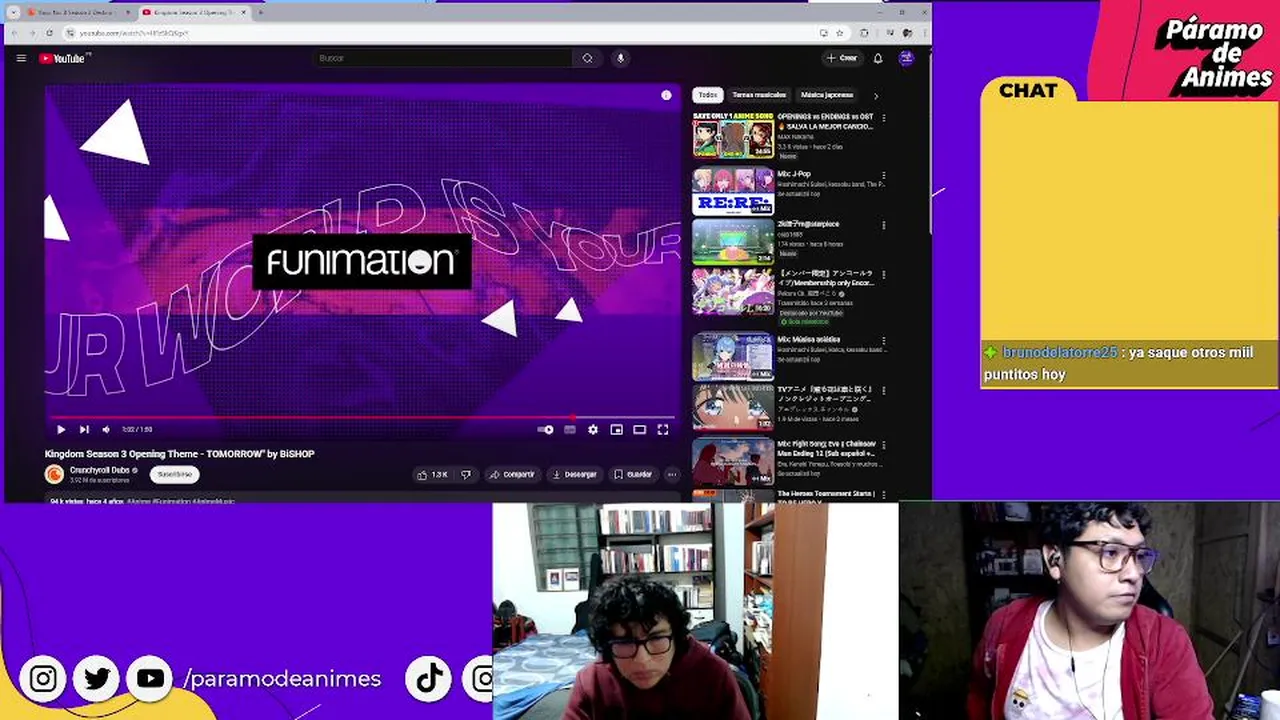Open the TikTok icon in the overlay
Screen dimensions: 1280x720
[x=430, y=679]
